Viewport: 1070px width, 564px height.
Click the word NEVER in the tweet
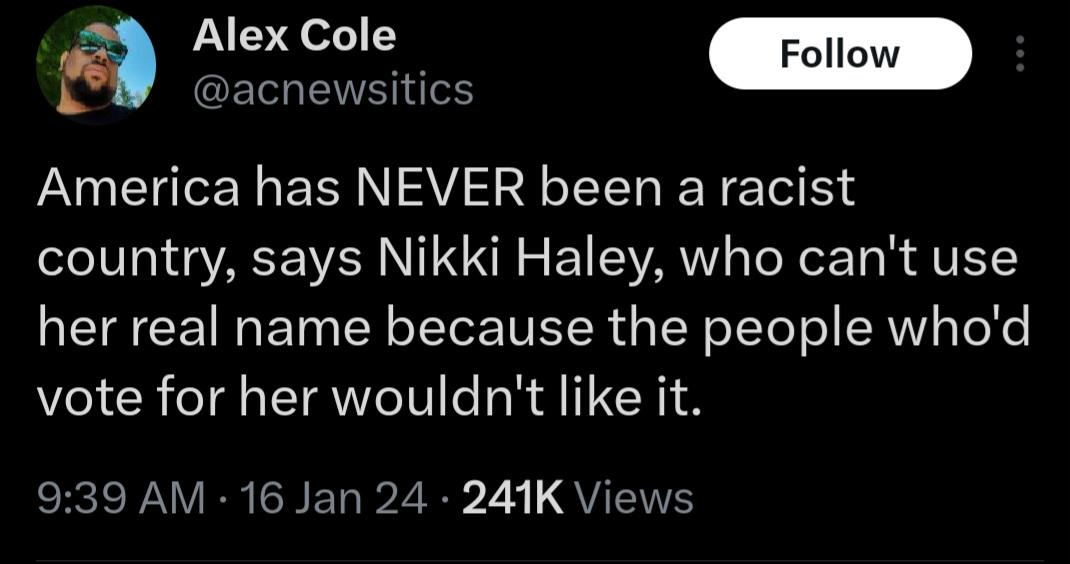point(450,188)
